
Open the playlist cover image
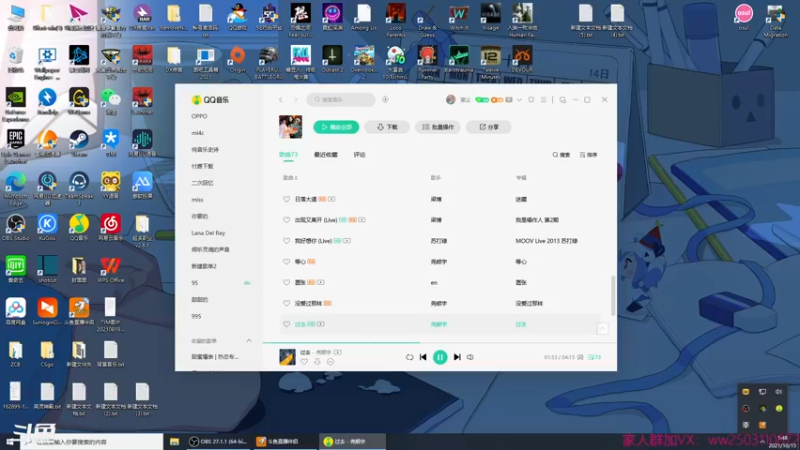coord(290,127)
